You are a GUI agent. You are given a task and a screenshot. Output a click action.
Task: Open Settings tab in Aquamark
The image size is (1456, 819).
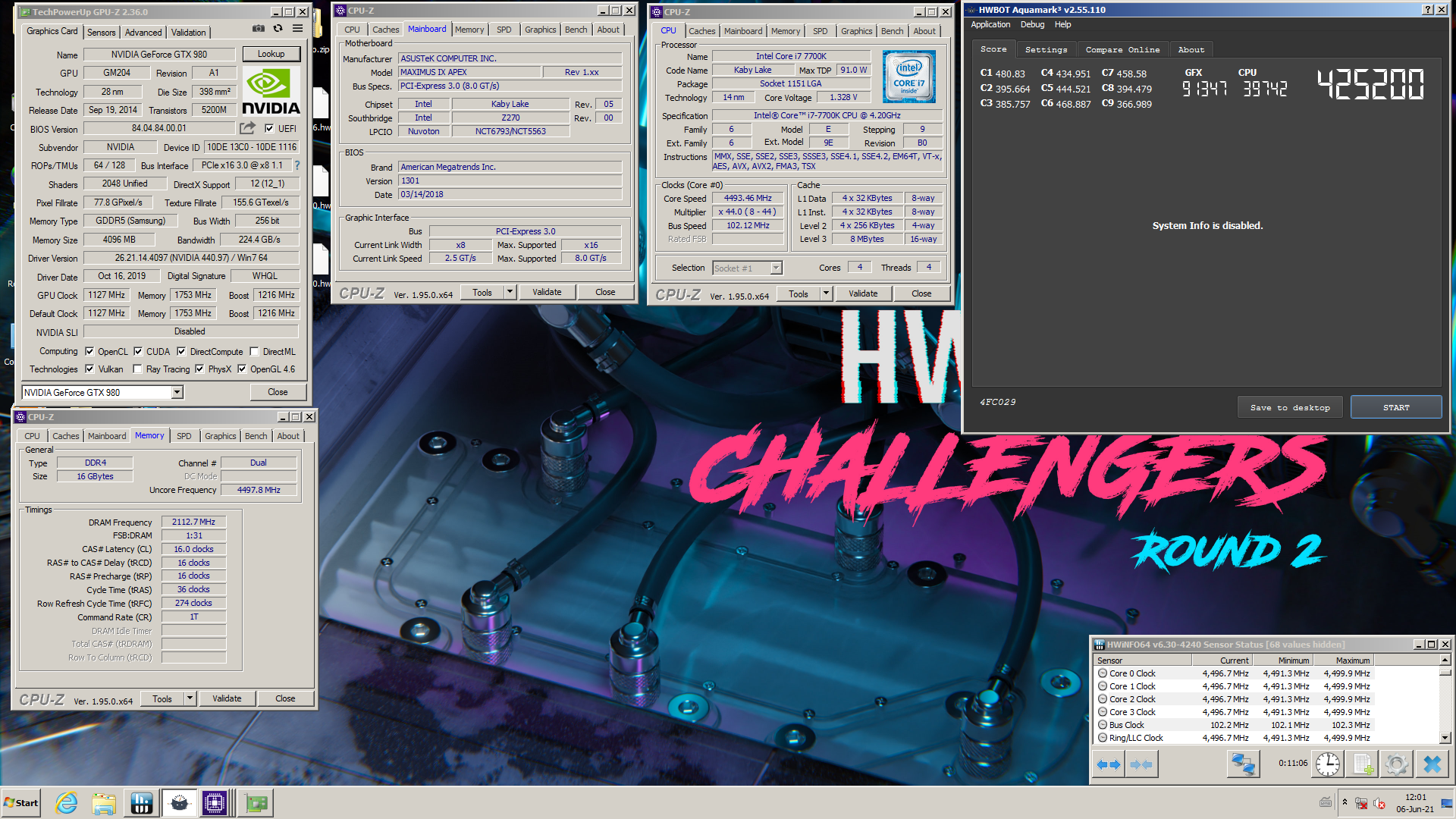1046,49
